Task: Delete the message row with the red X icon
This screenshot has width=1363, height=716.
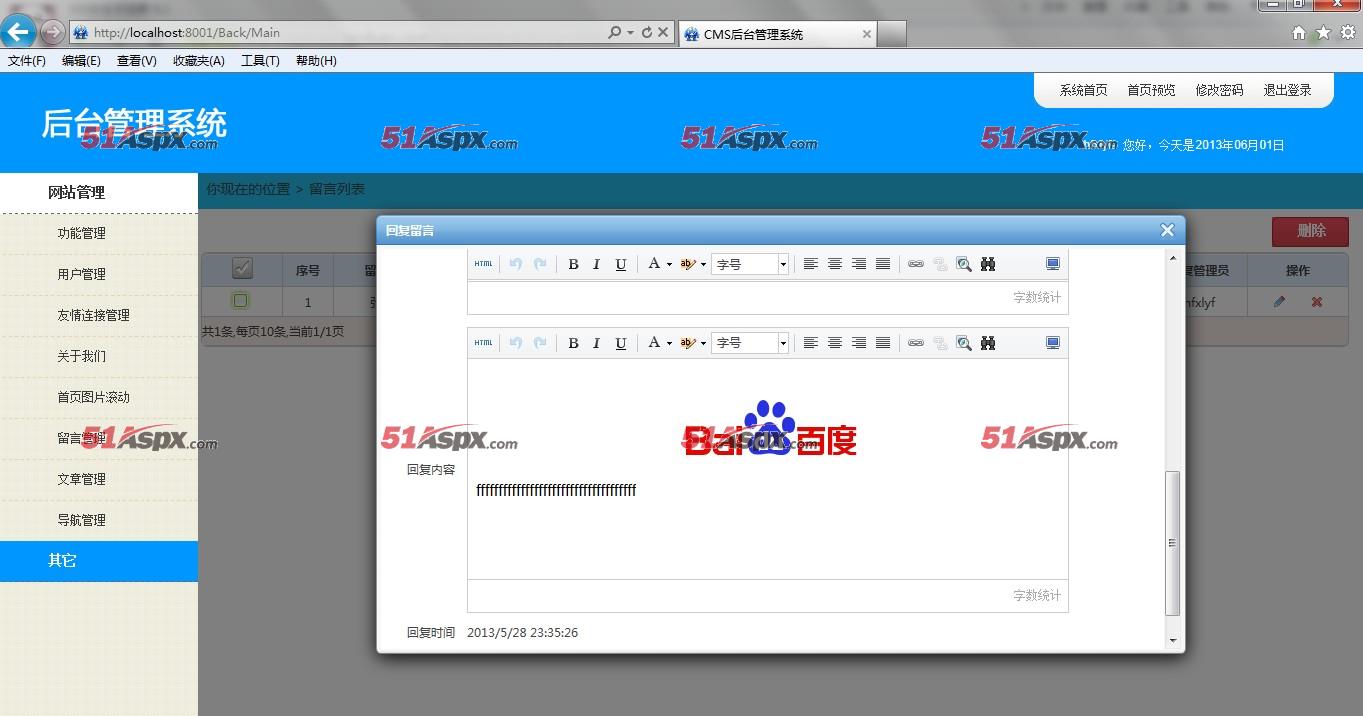Action: [x=1317, y=301]
